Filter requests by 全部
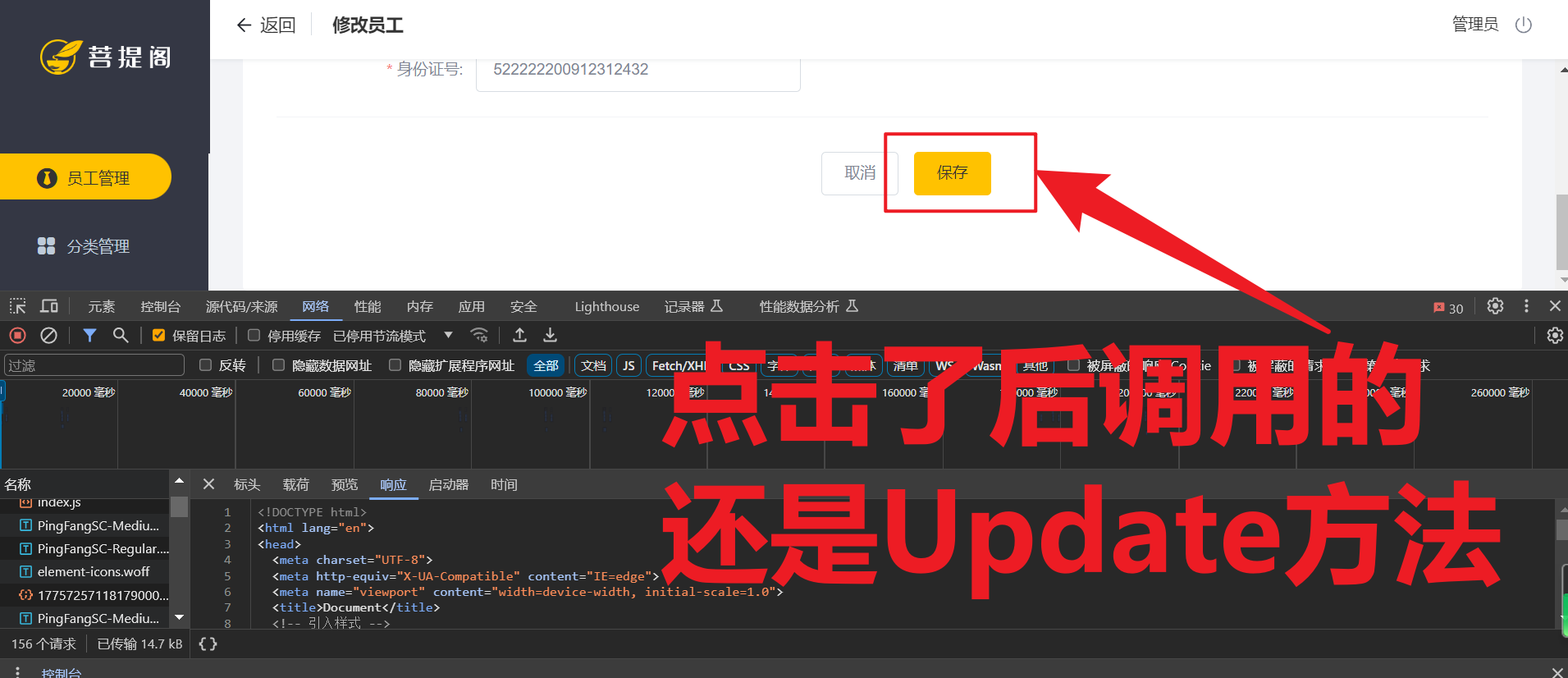This screenshot has width=1568, height=678. coord(546,365)
